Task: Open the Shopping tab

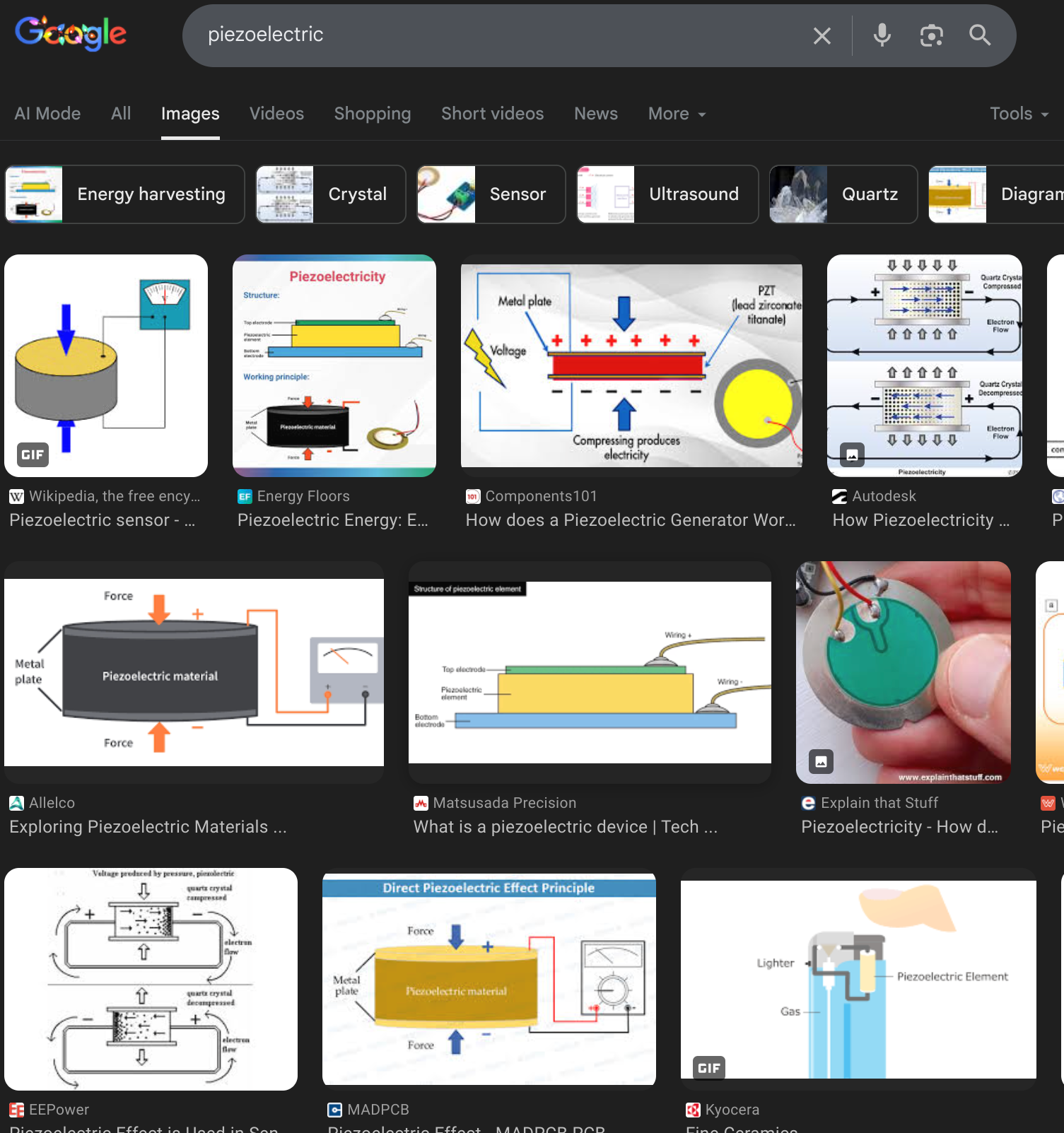Action: pos(373,114)
